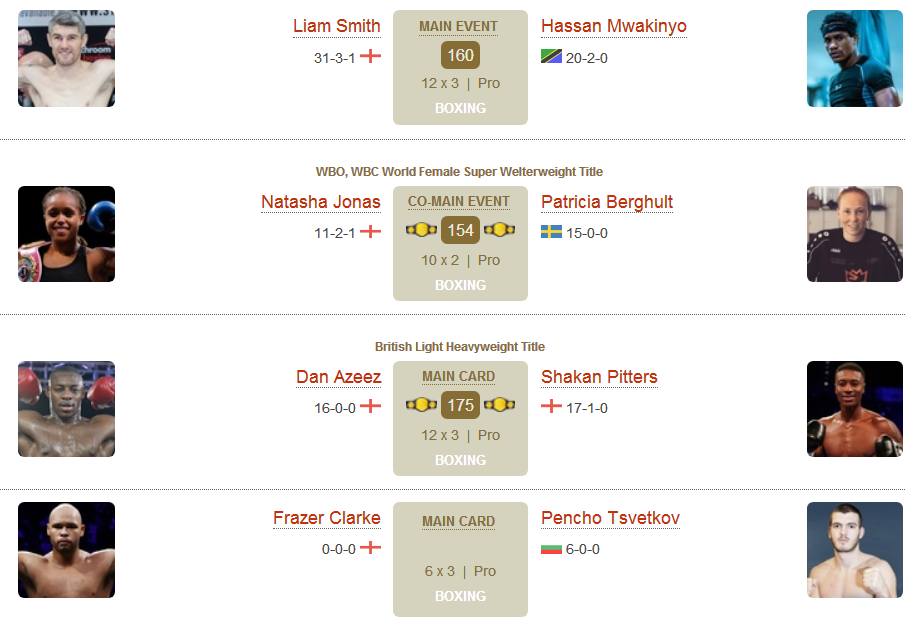Viewport: 915px width, 623px height.
Task: Open Patricia Berghult's profile link
Action: tap(607, 202)
